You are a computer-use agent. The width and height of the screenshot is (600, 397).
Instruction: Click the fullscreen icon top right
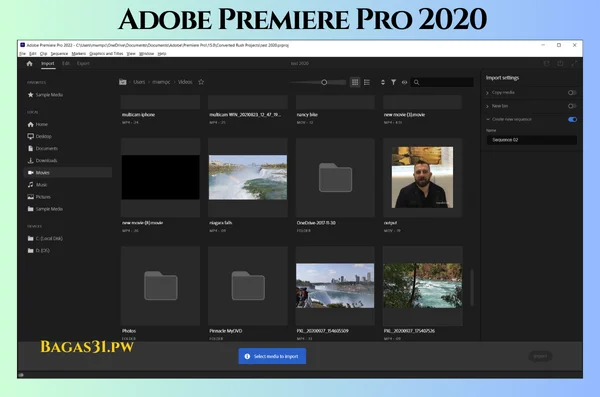click(574, 64)
